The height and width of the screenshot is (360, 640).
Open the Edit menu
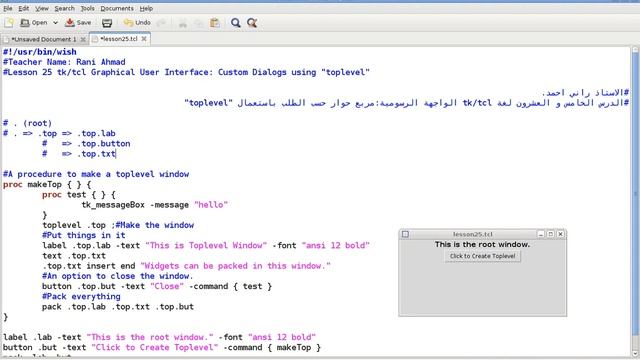pos(24,8)
